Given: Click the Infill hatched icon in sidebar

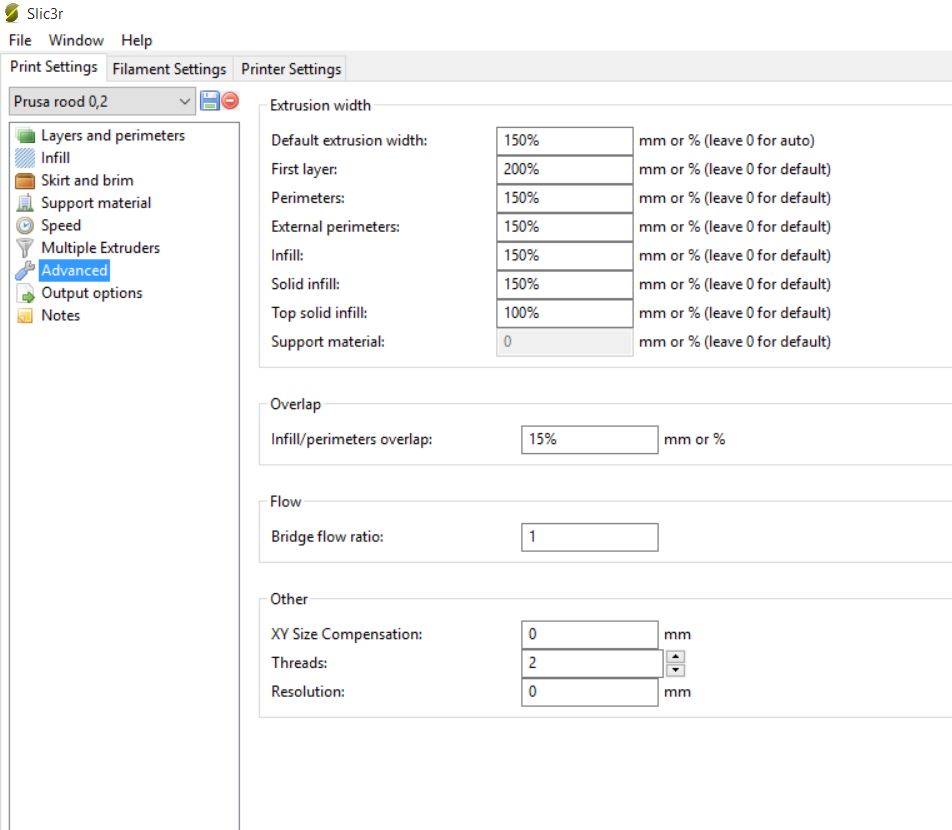Looking at the screenshot, I should tap(26, 158).
